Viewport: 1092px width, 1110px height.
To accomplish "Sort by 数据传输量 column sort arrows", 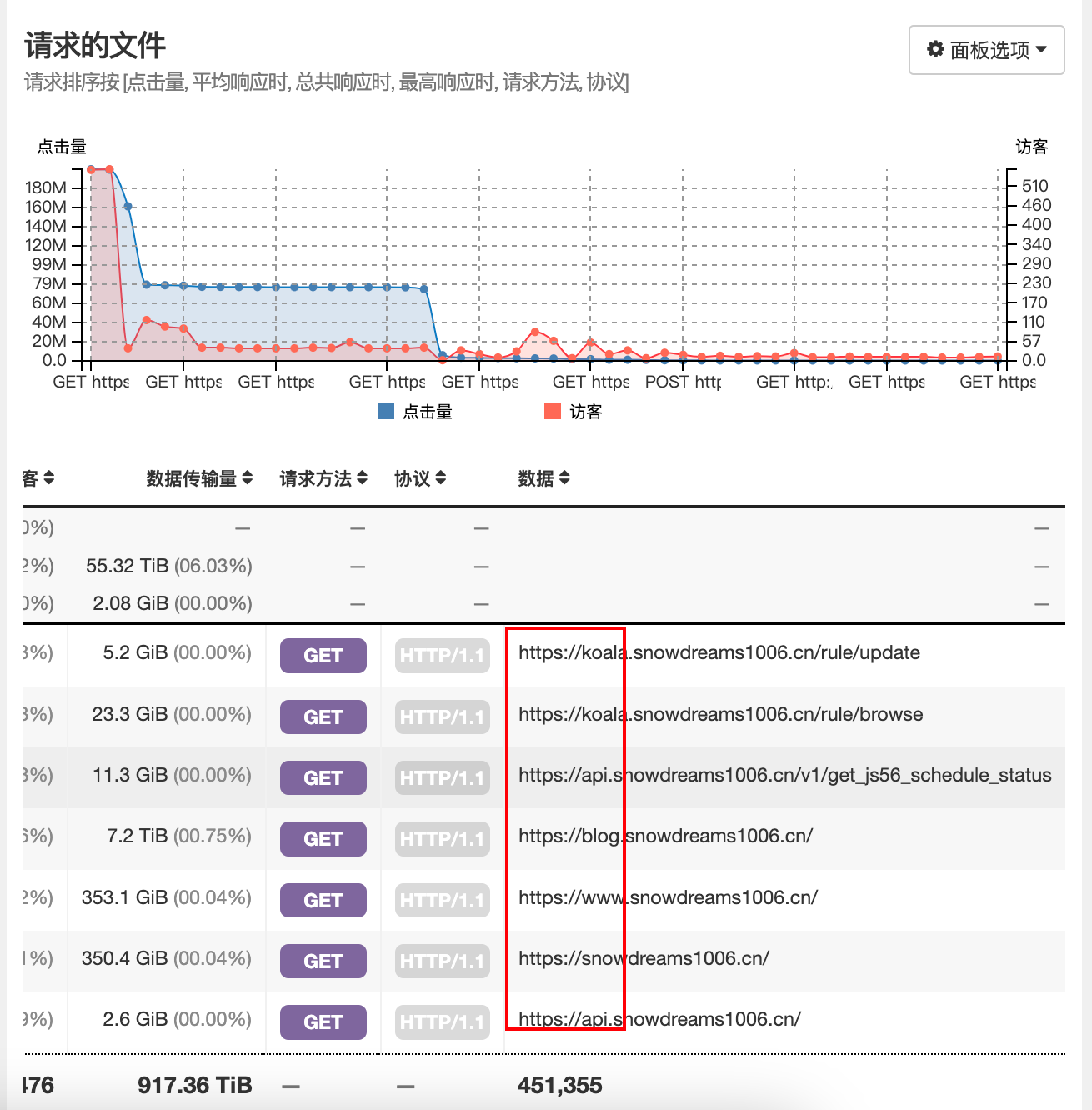I will click(247, 477).
